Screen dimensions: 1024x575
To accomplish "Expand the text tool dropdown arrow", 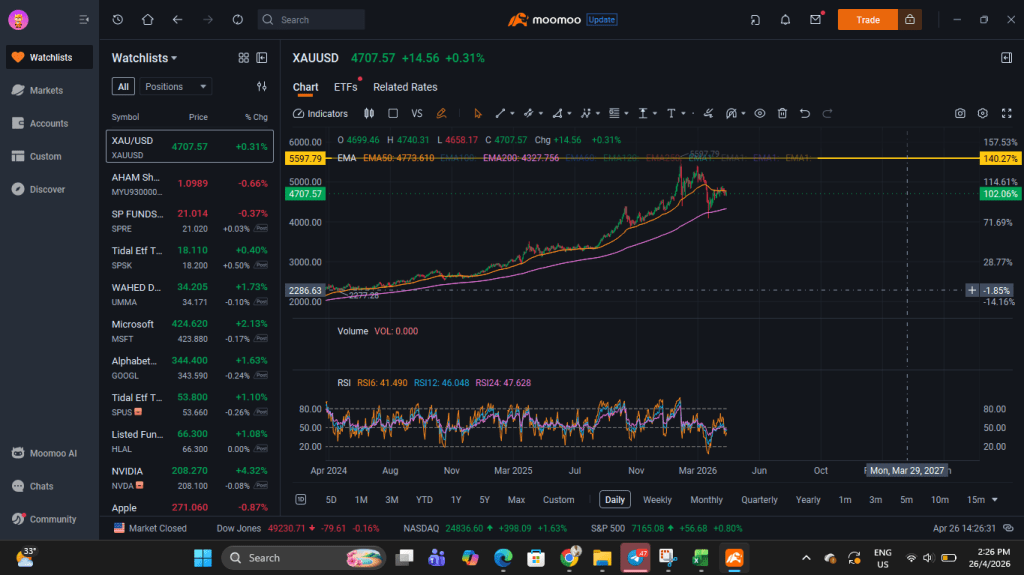I will pos(683,114).
